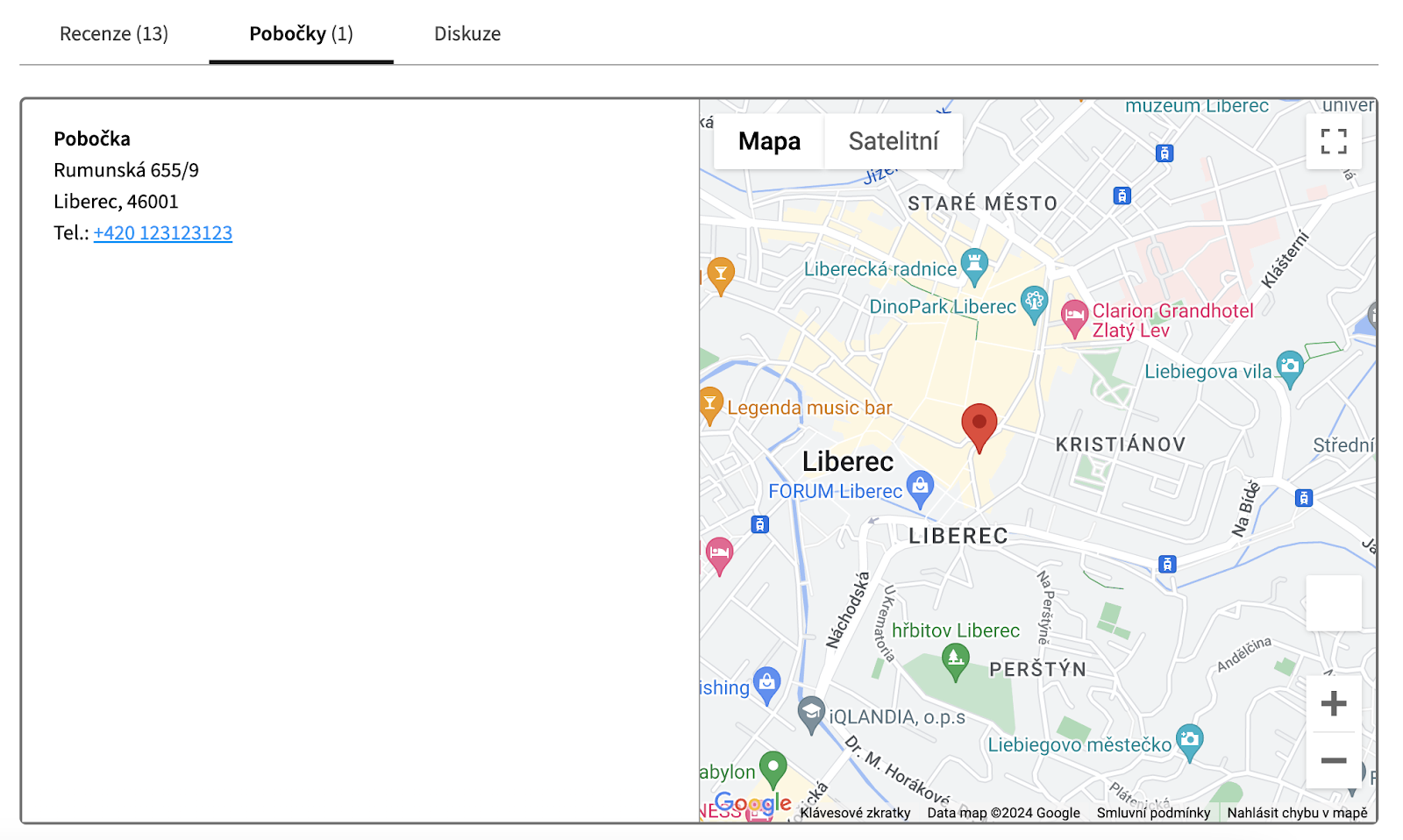Switch map to Mapa view
This screenshot has width=1403, height=840.
(x=769, y=141)
